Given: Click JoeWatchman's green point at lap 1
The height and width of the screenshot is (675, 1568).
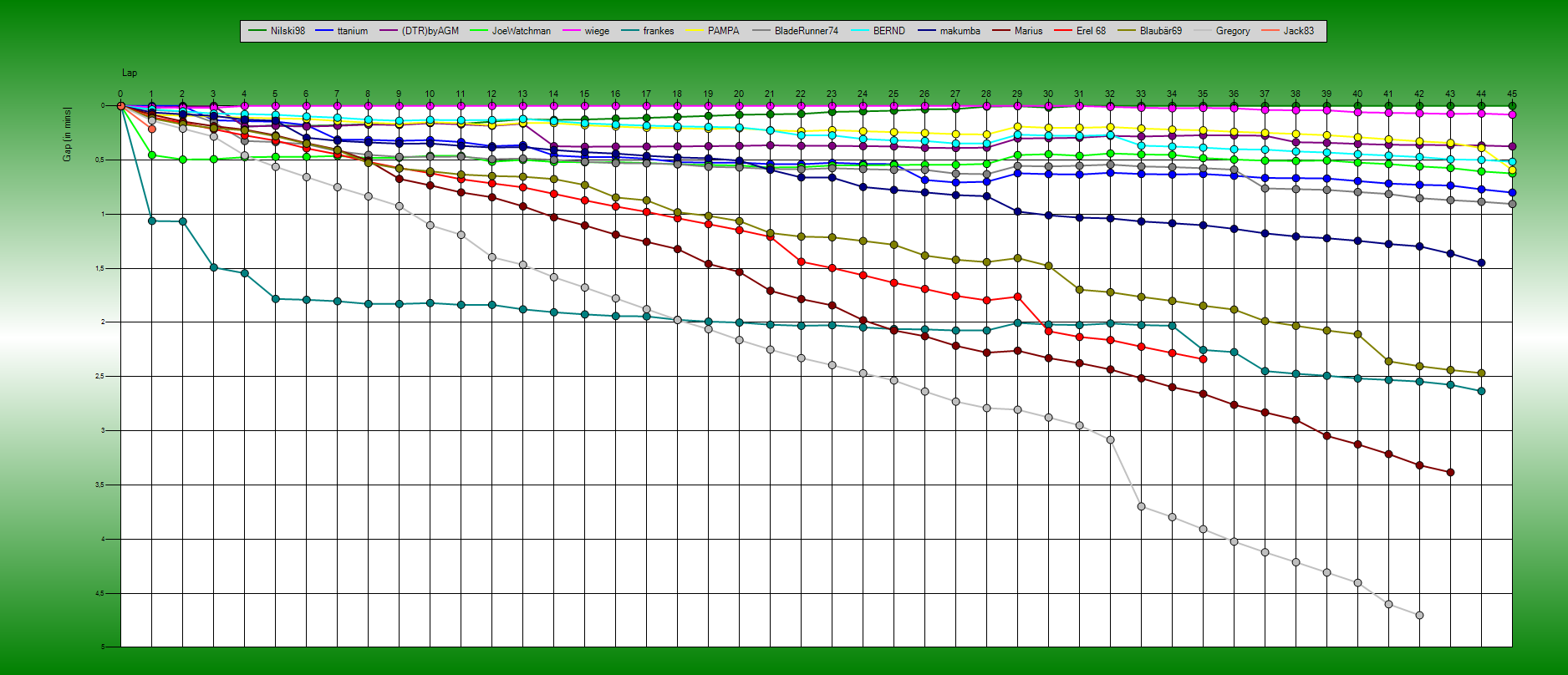Looking at the screenshot, I should (x=151, y=155).
